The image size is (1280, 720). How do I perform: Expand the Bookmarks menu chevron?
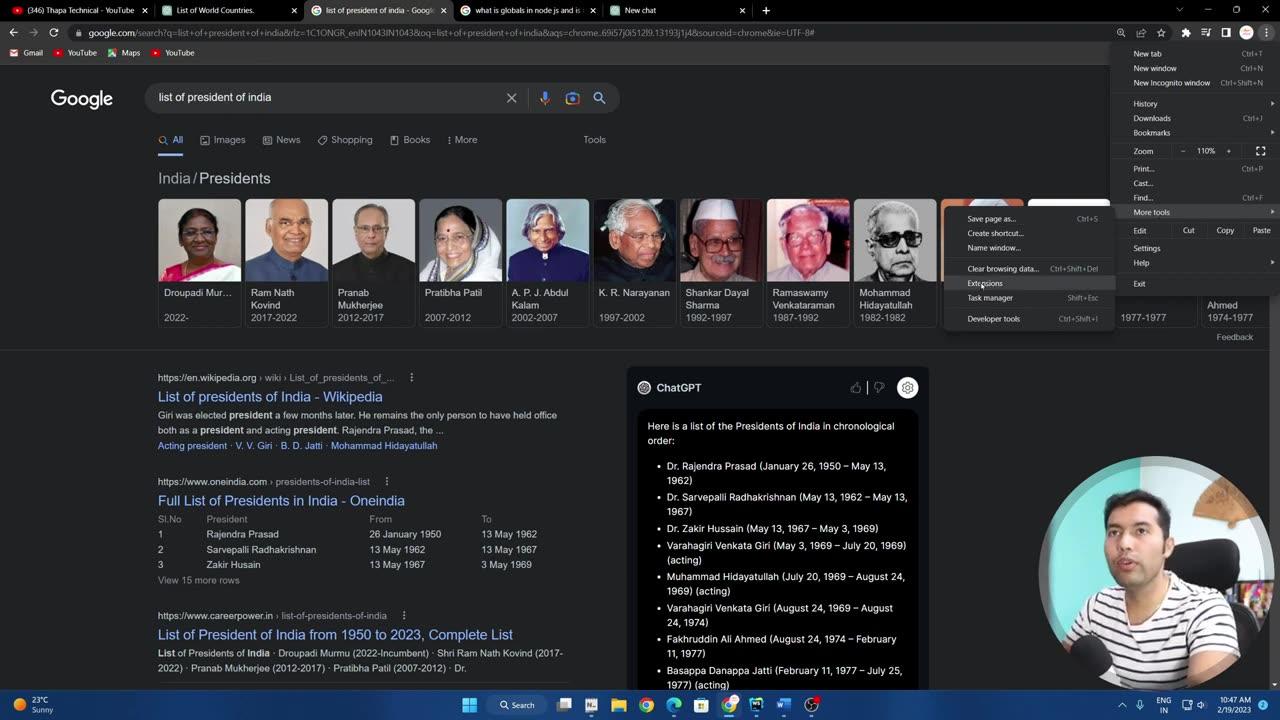1272,132
